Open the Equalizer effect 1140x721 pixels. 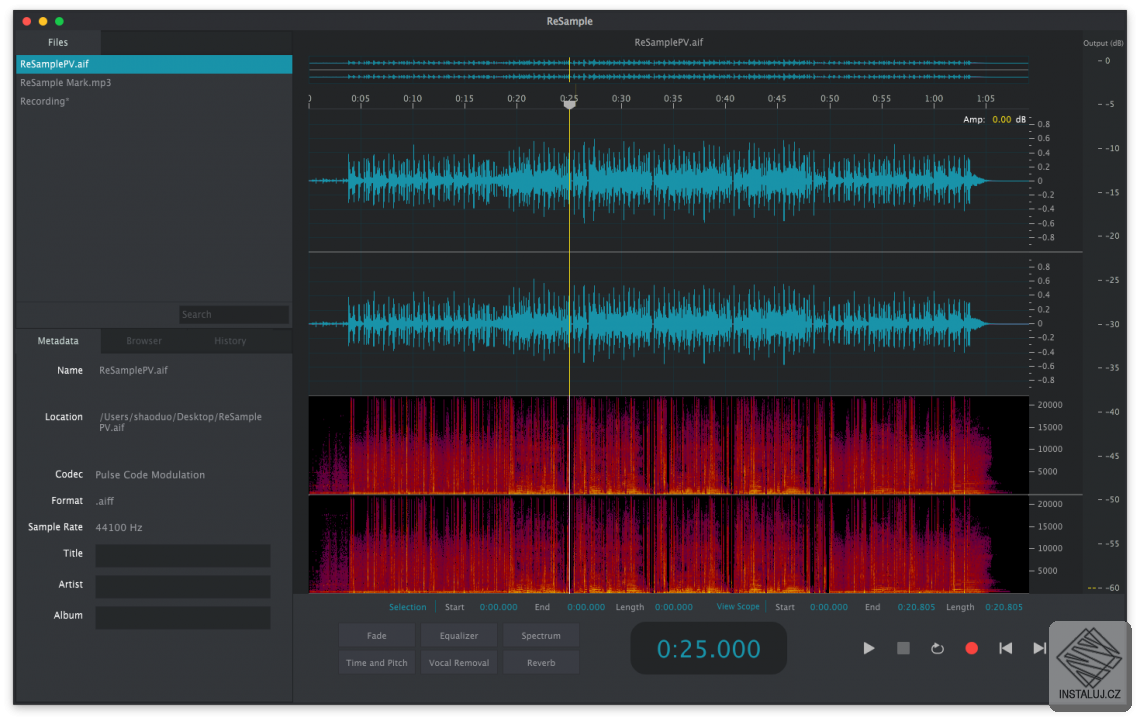pyautogui.click(x=459, y=636)
